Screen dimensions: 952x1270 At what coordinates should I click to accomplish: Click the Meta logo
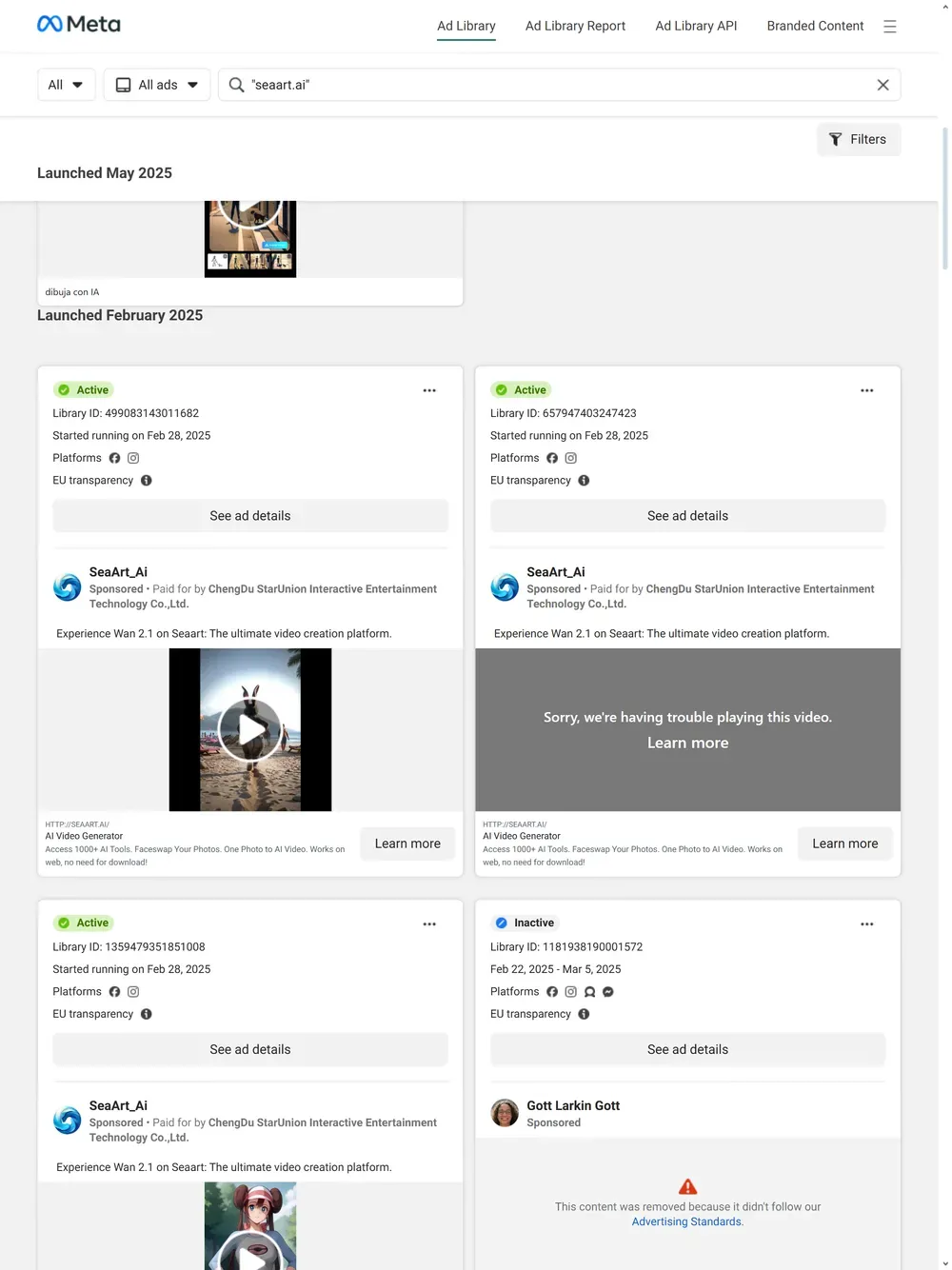pyautogui.click(x=78, y=25)
